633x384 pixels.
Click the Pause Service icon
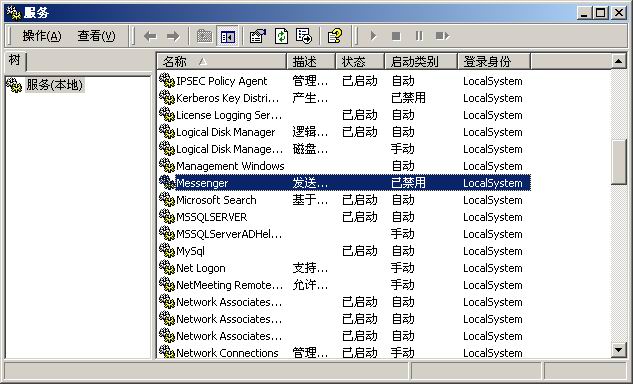coord(419,36)
